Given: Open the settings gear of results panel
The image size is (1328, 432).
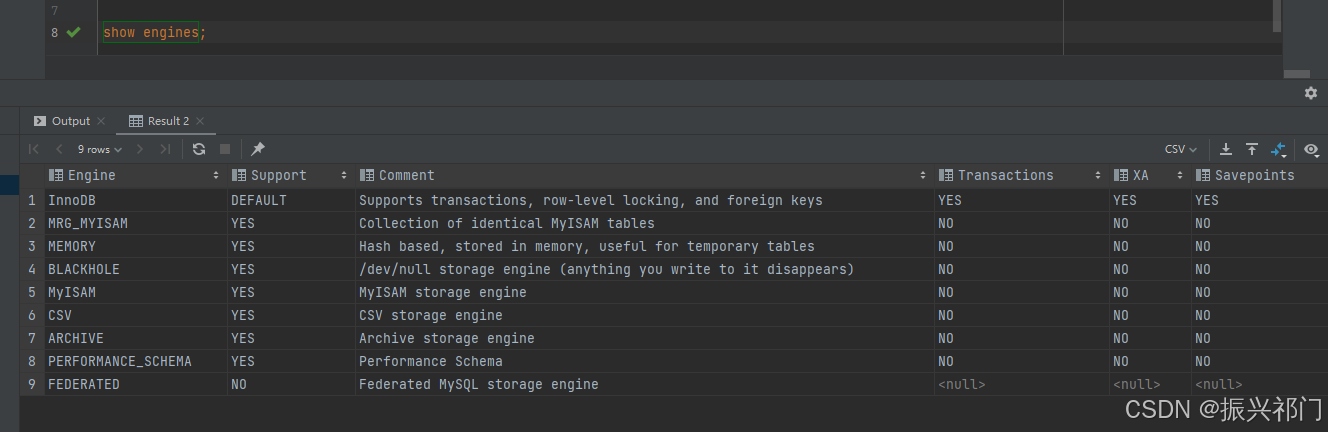Looking at the screenshot, I should [x=1311, y=93].
